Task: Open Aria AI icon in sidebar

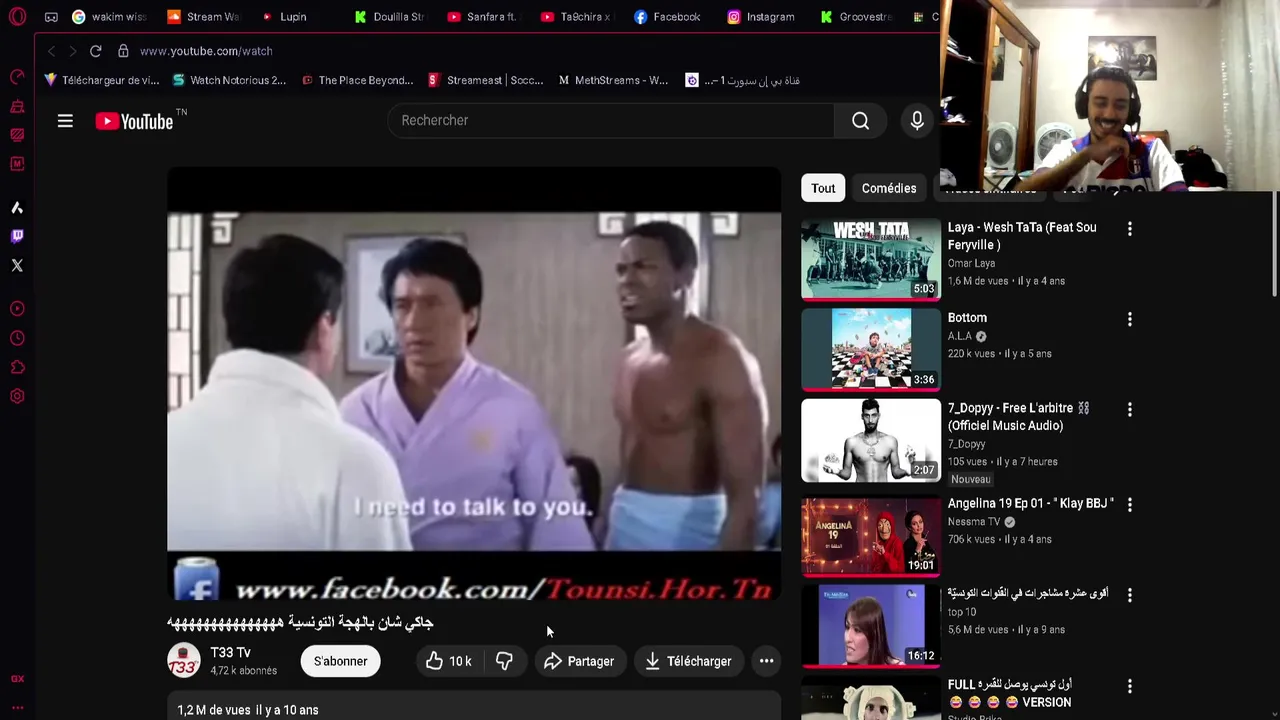Action: click(17, 207)
